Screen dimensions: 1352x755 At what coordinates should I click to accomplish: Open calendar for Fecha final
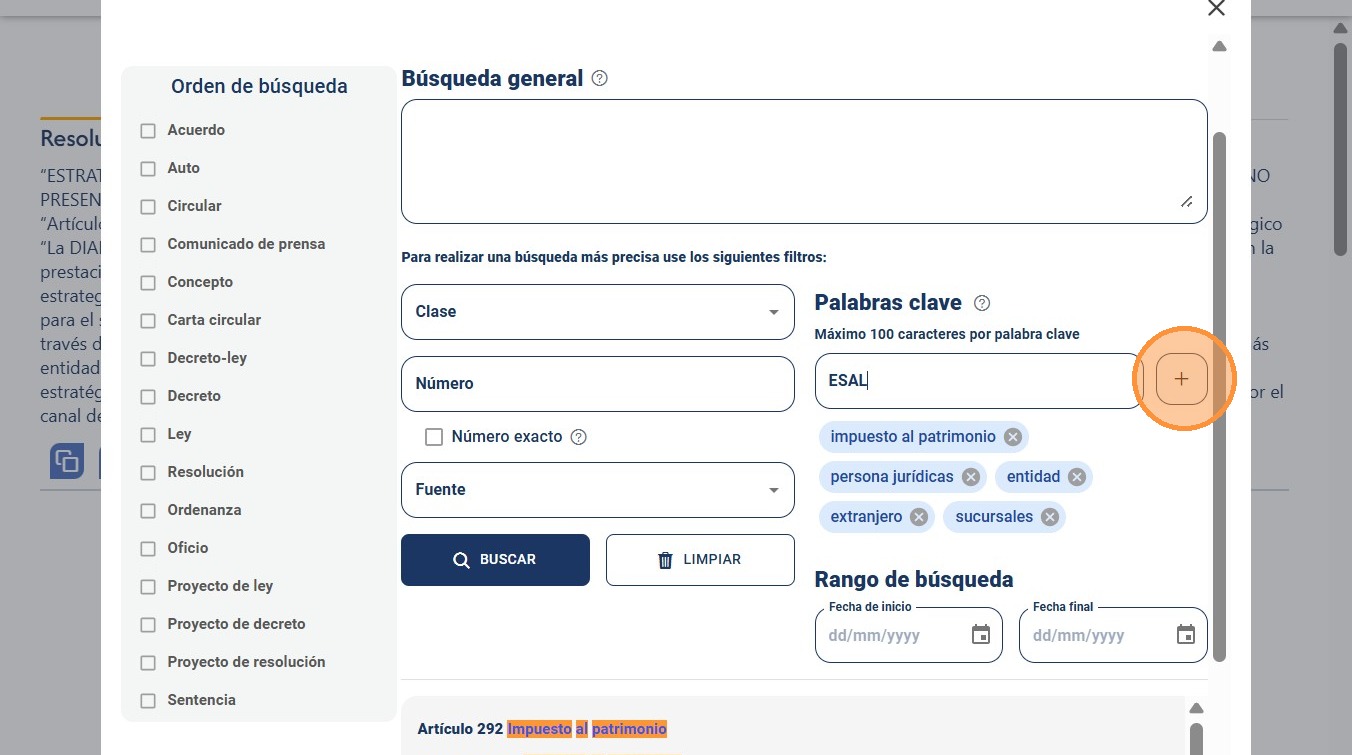tap(1186, 635)
